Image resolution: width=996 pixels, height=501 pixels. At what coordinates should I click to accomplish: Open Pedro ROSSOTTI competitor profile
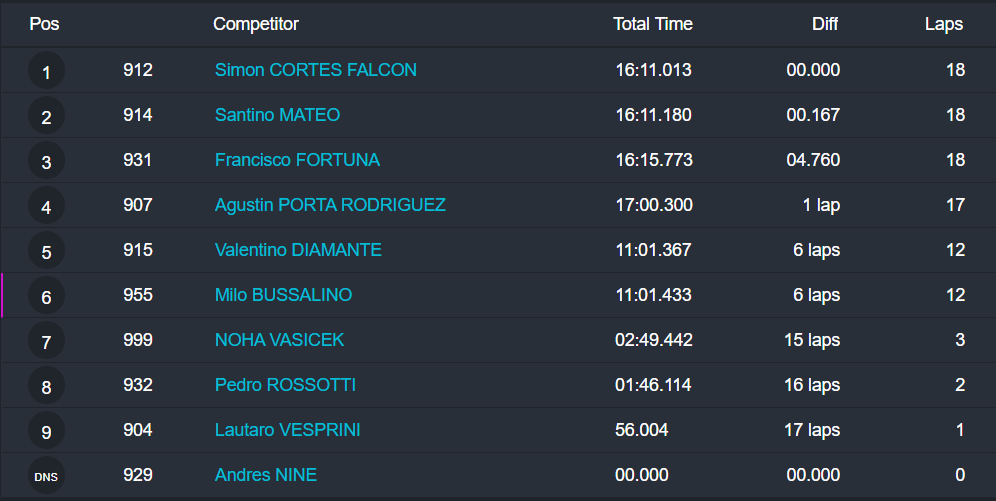[285, 385]
